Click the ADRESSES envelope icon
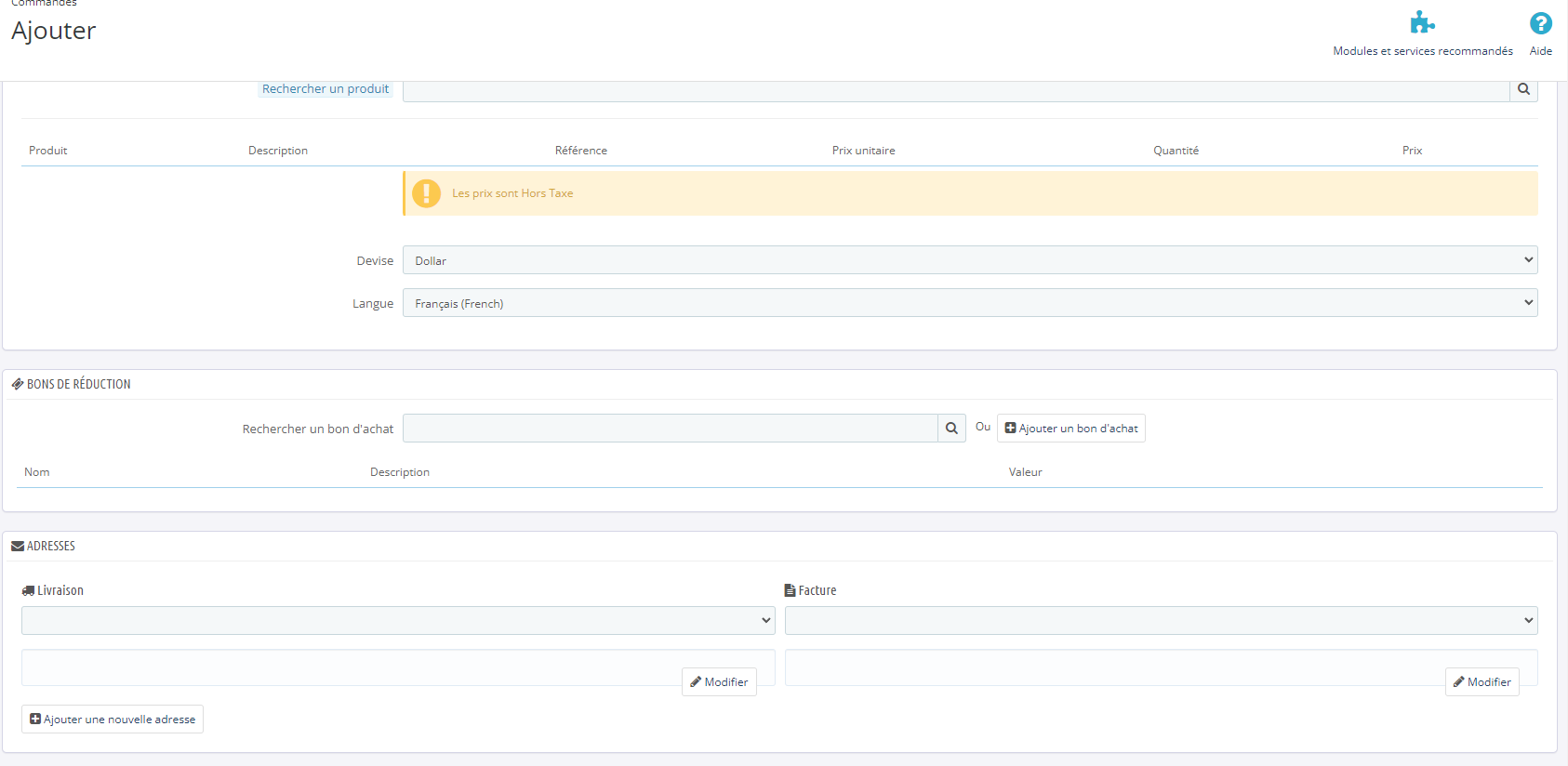The width and height of the screenshot is (1568, 766). (18, 546)
